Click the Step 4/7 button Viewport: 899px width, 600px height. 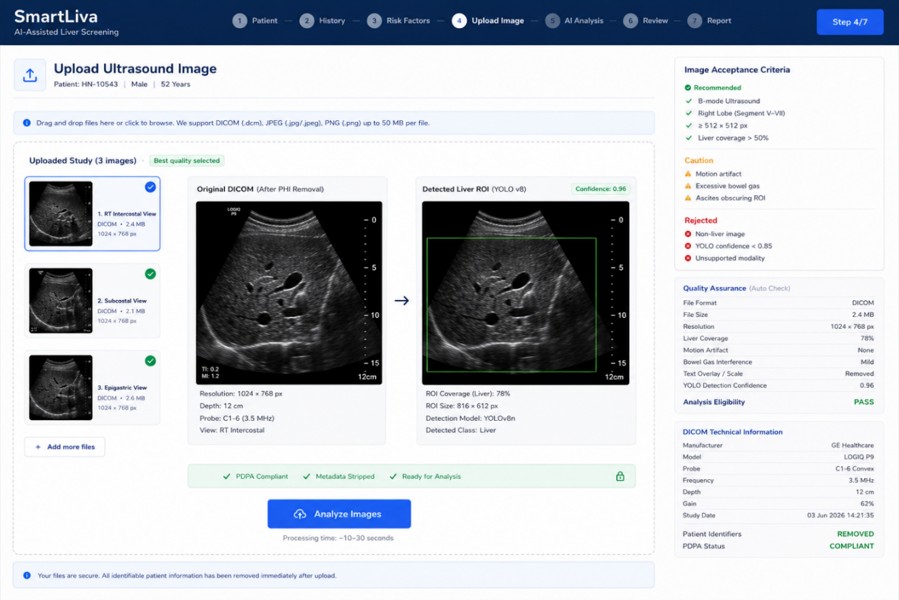(850, 22)
